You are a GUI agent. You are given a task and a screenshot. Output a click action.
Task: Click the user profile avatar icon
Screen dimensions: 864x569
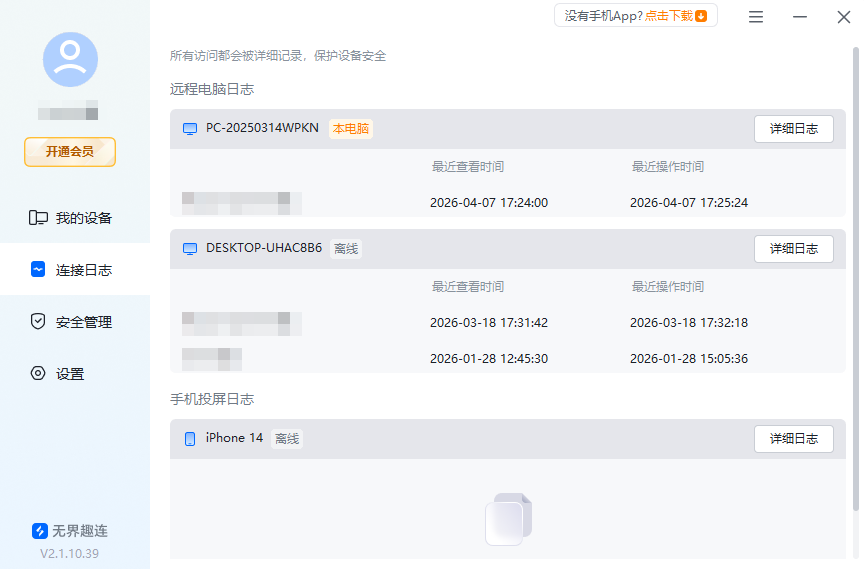click(x=70, y=59)
